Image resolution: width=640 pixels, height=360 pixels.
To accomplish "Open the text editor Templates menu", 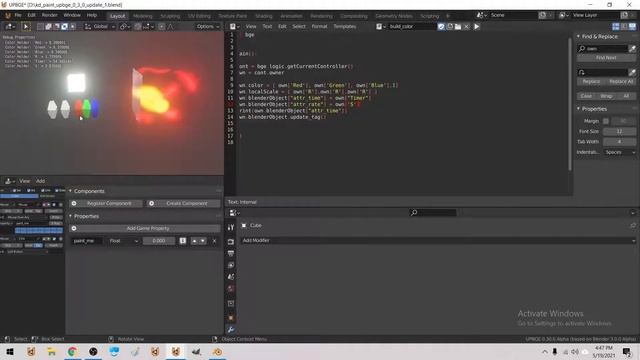I will click(x=344, y=27).
